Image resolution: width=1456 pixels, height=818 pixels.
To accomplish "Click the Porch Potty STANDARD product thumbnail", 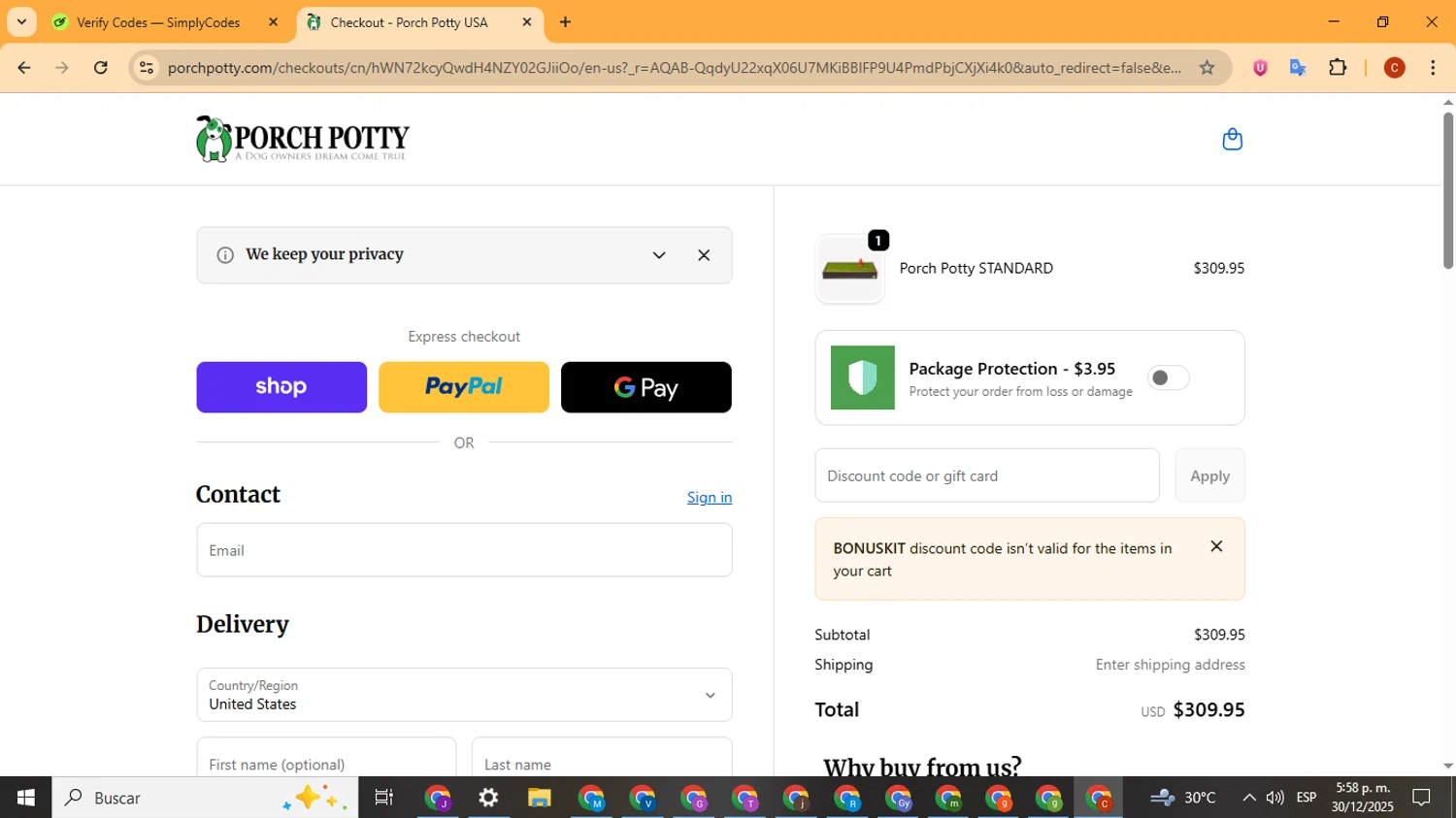I will tap(850, 269).
